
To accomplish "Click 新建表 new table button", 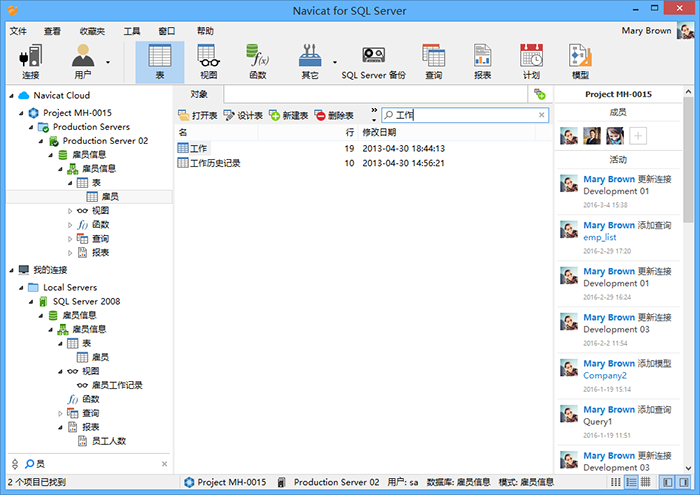I will [288, 116].
